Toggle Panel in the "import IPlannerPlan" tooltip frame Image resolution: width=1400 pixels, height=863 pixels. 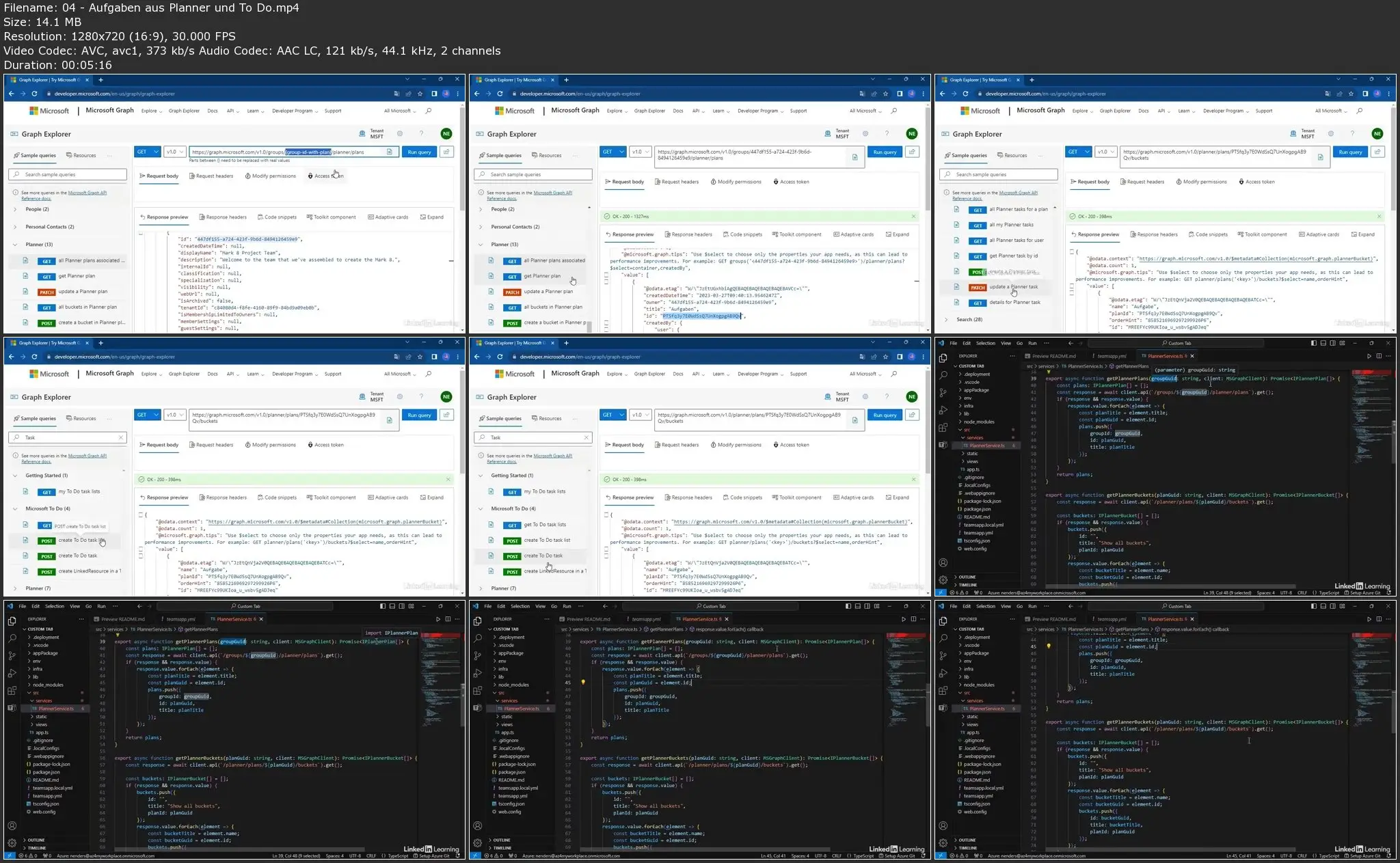[x=392, y=606]
